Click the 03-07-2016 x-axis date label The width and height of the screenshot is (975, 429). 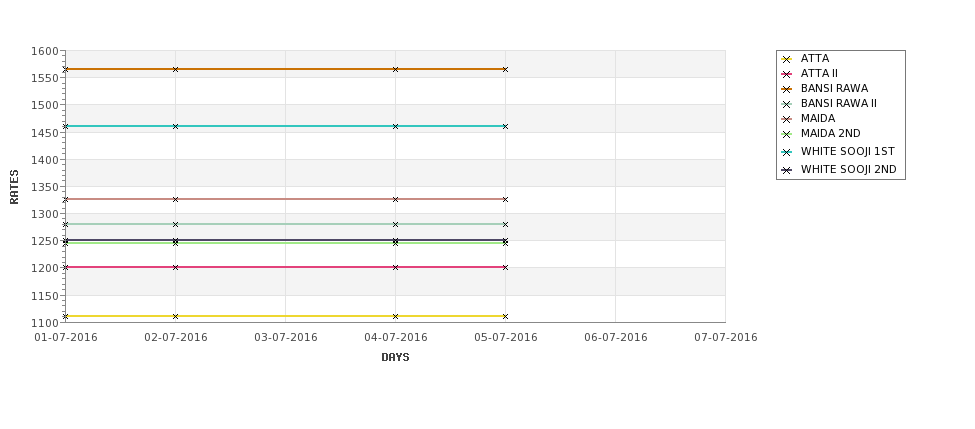(285, 337)
